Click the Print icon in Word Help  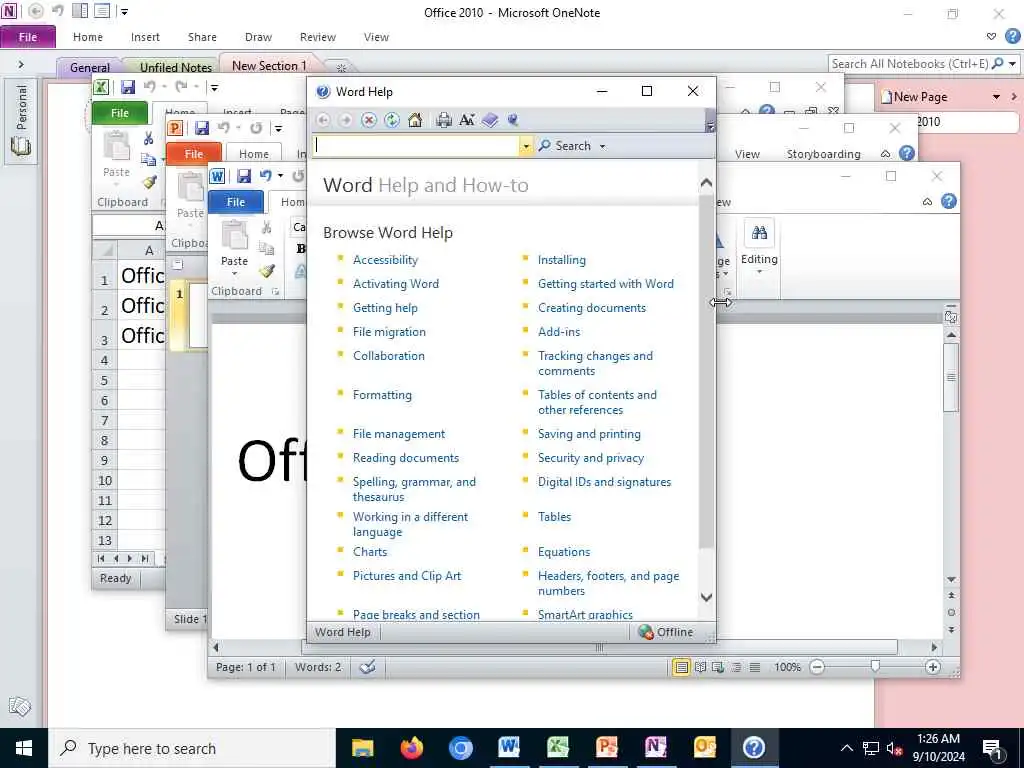[x=444, y=120]
